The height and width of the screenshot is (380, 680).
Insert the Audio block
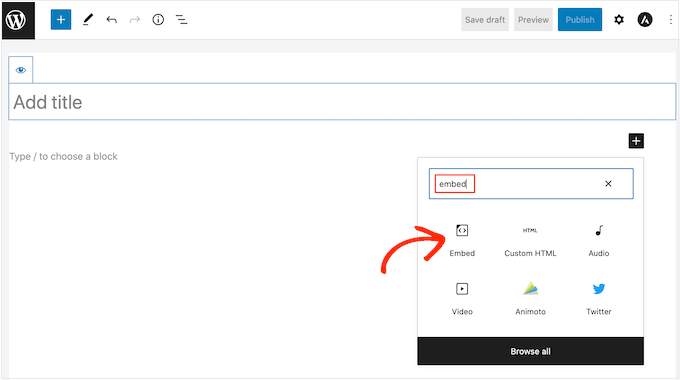(598, 240)
